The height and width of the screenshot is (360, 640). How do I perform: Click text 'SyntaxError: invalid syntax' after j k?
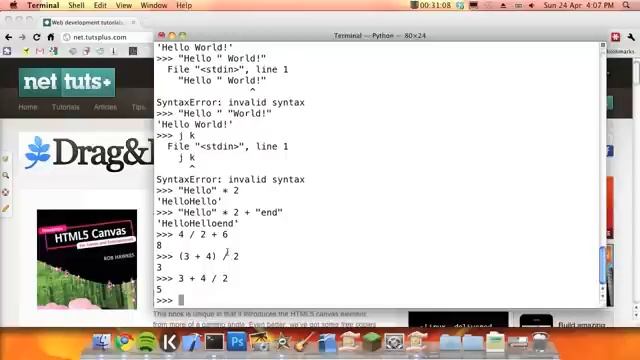click(230, 180)
